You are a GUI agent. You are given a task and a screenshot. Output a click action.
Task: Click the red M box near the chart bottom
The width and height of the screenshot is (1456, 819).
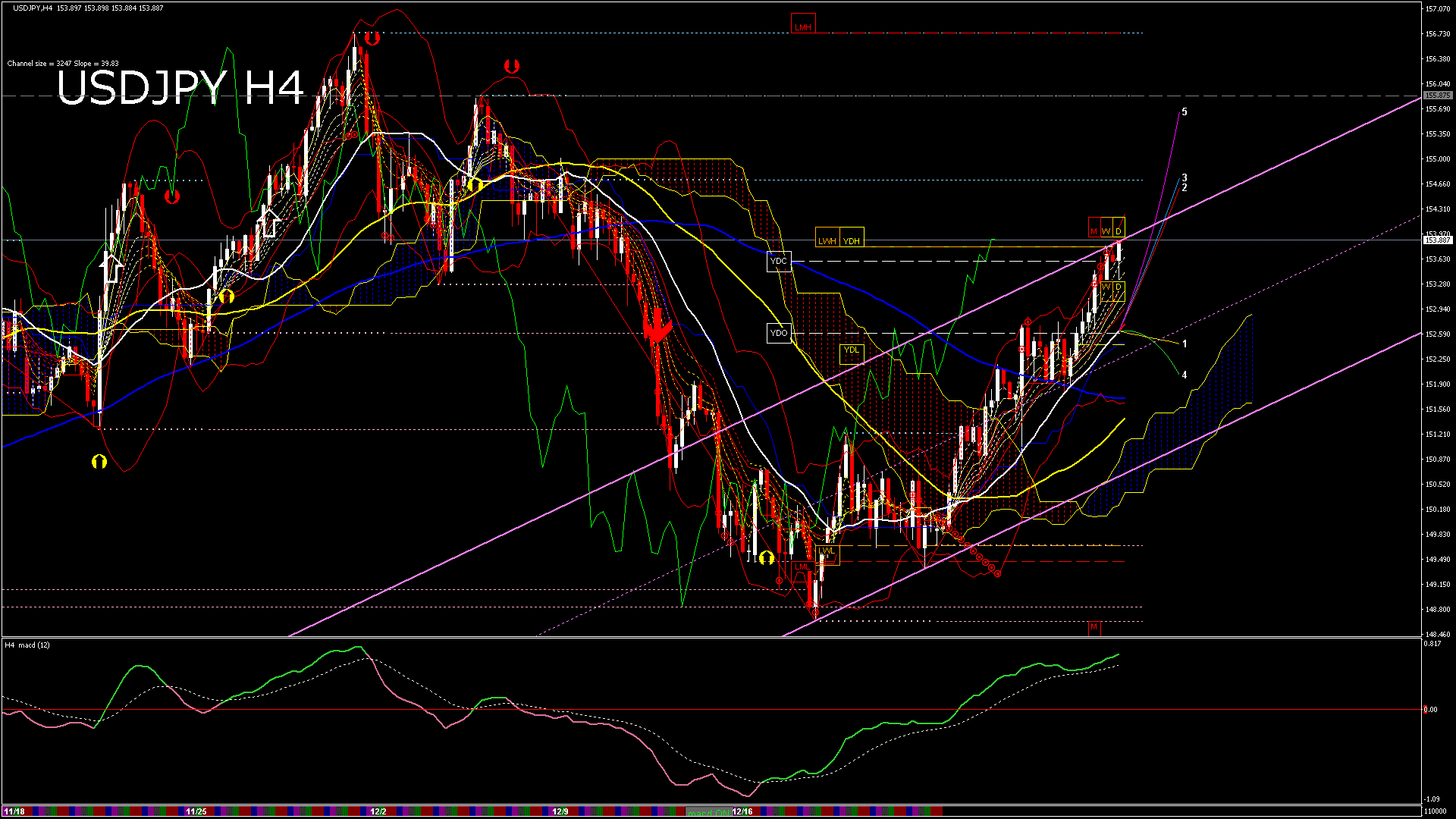click(1094, 627)
